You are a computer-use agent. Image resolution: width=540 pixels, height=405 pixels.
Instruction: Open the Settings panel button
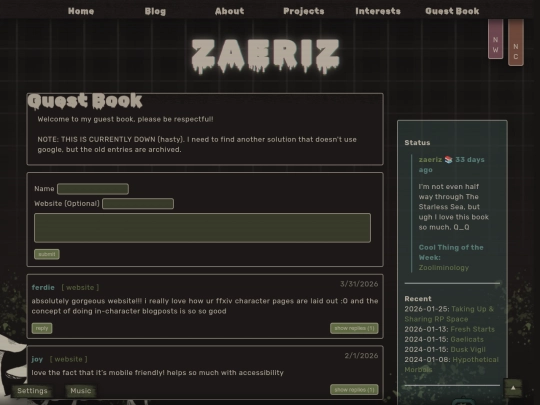click(x=32, y=391)
